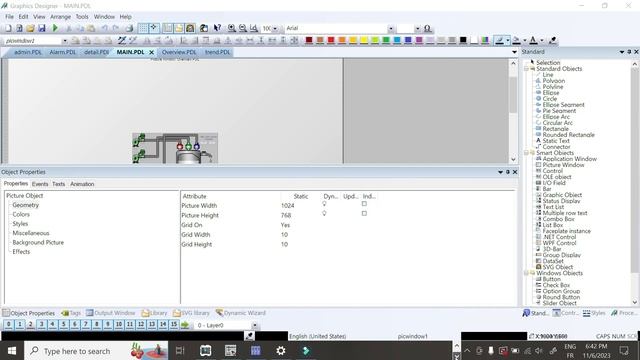The width and height of the screenshot is (640, 360).
Task: Toggle layer 15 visibility button
Action: coord(174,325)
